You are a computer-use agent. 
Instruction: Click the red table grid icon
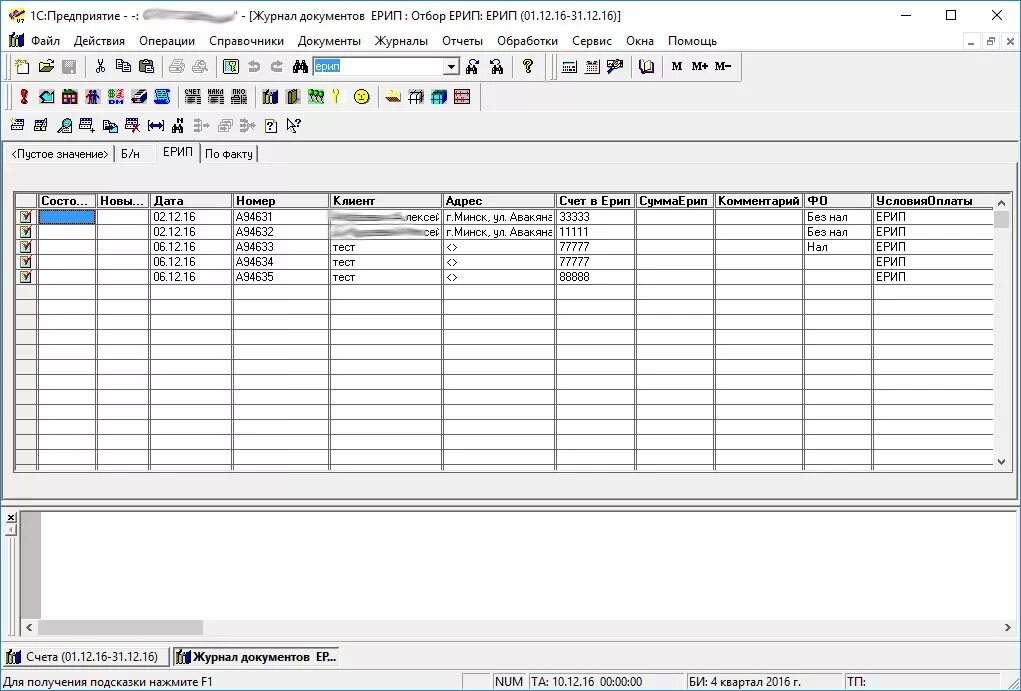(462, 97)
